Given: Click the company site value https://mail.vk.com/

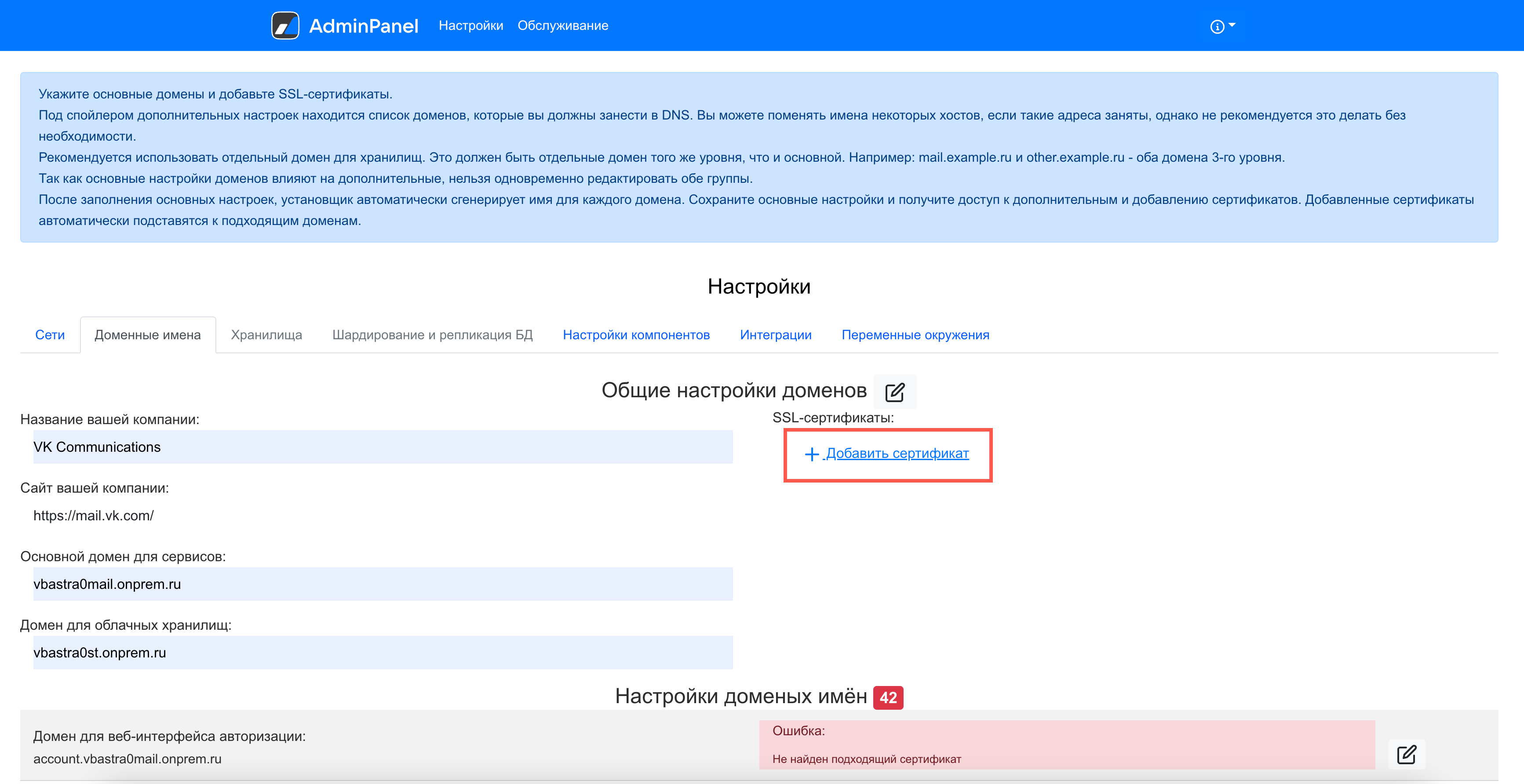Looking at the screenshot, I should (94, 515).
